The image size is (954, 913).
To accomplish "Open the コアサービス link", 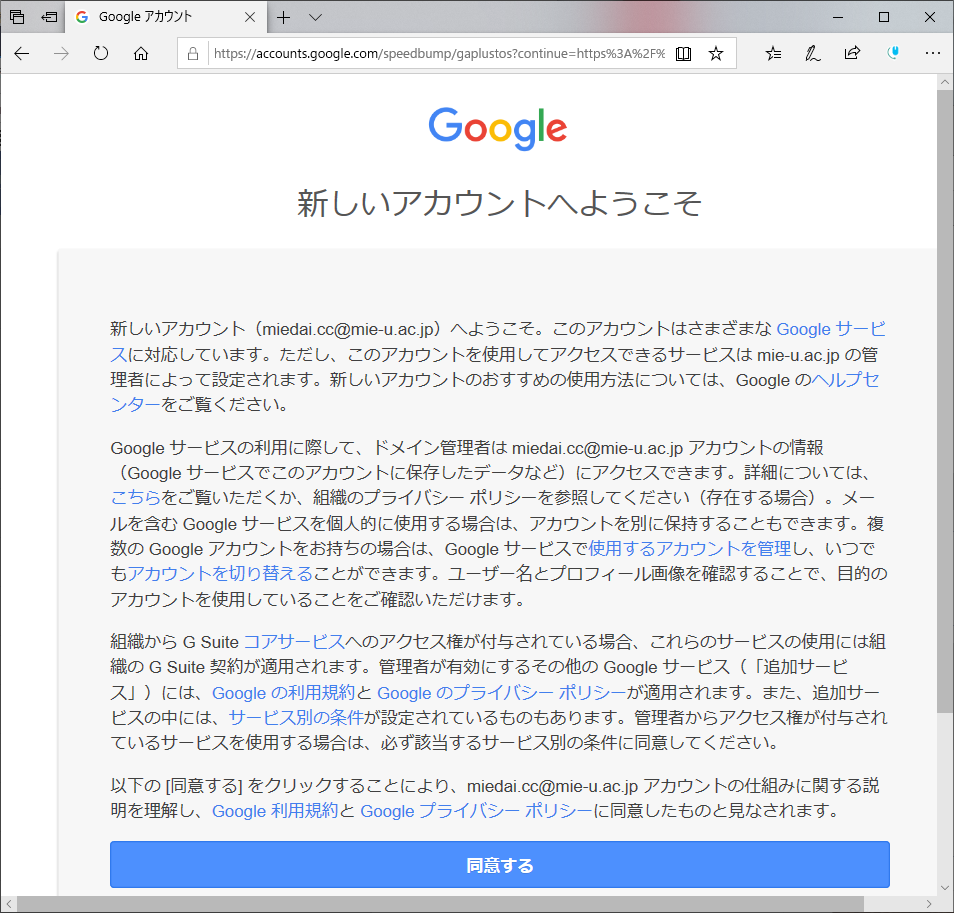I will point(294,642).
